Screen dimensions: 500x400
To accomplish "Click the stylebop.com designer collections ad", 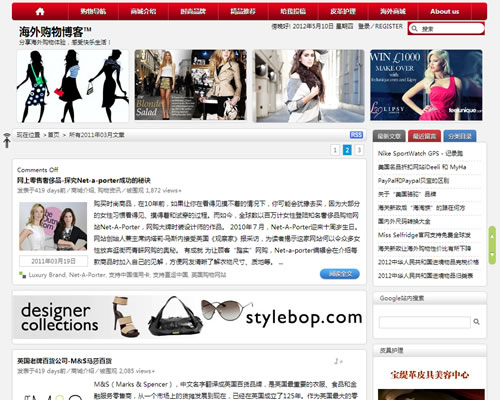I will coord(189,317).
